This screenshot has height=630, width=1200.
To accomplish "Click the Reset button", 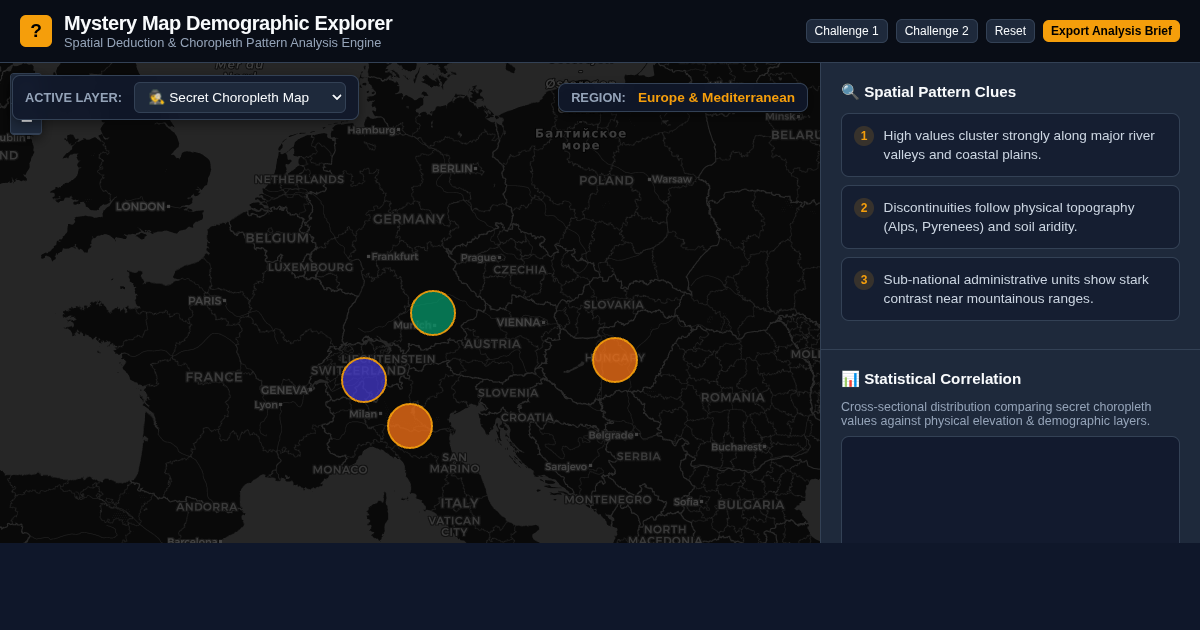I will click(1010, 31).
